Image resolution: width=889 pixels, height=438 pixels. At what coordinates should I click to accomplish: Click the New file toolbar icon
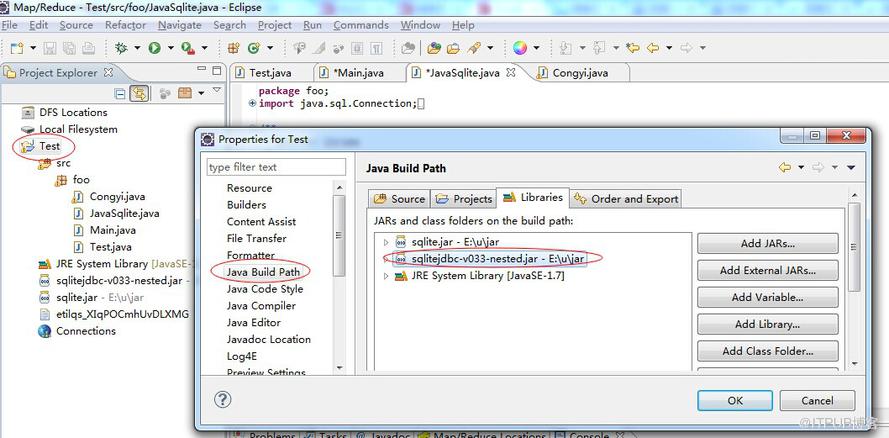click(x=17, y=48)
